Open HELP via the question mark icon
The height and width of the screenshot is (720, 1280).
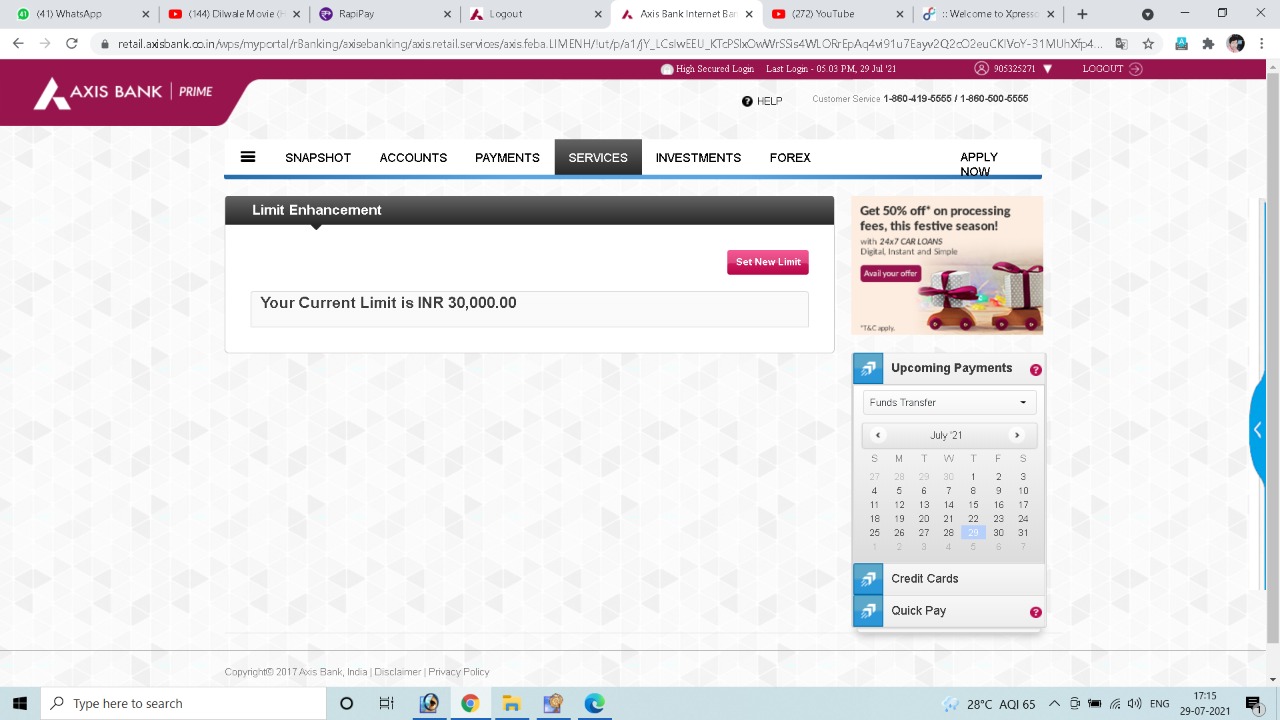[746, 100]
